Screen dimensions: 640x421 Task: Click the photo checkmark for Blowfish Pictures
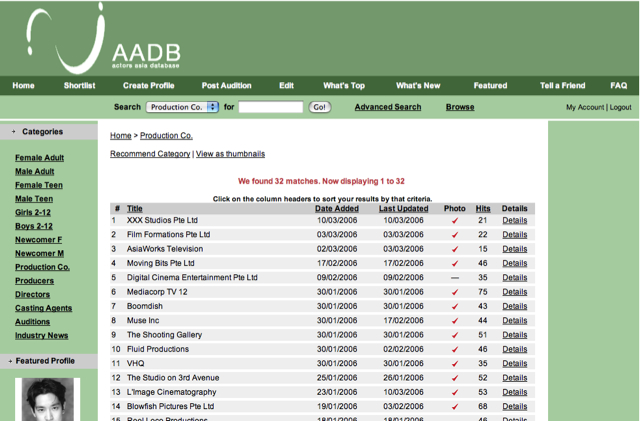click(x=455, y=407)
